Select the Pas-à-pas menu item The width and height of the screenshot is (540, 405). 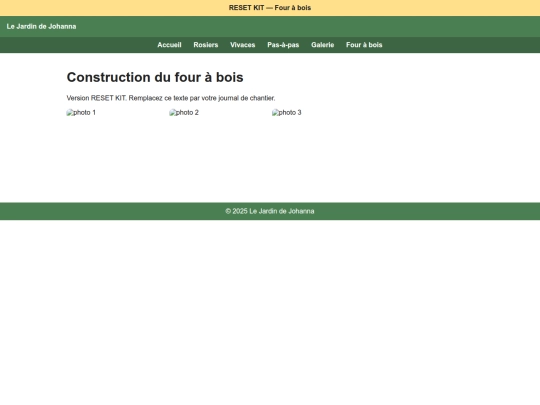click(283, 45)
